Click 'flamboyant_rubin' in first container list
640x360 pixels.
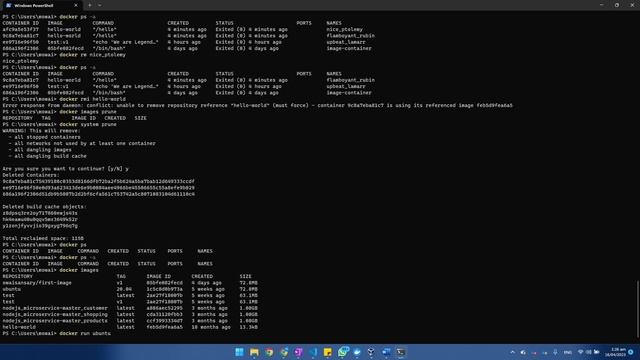(350, 36)
